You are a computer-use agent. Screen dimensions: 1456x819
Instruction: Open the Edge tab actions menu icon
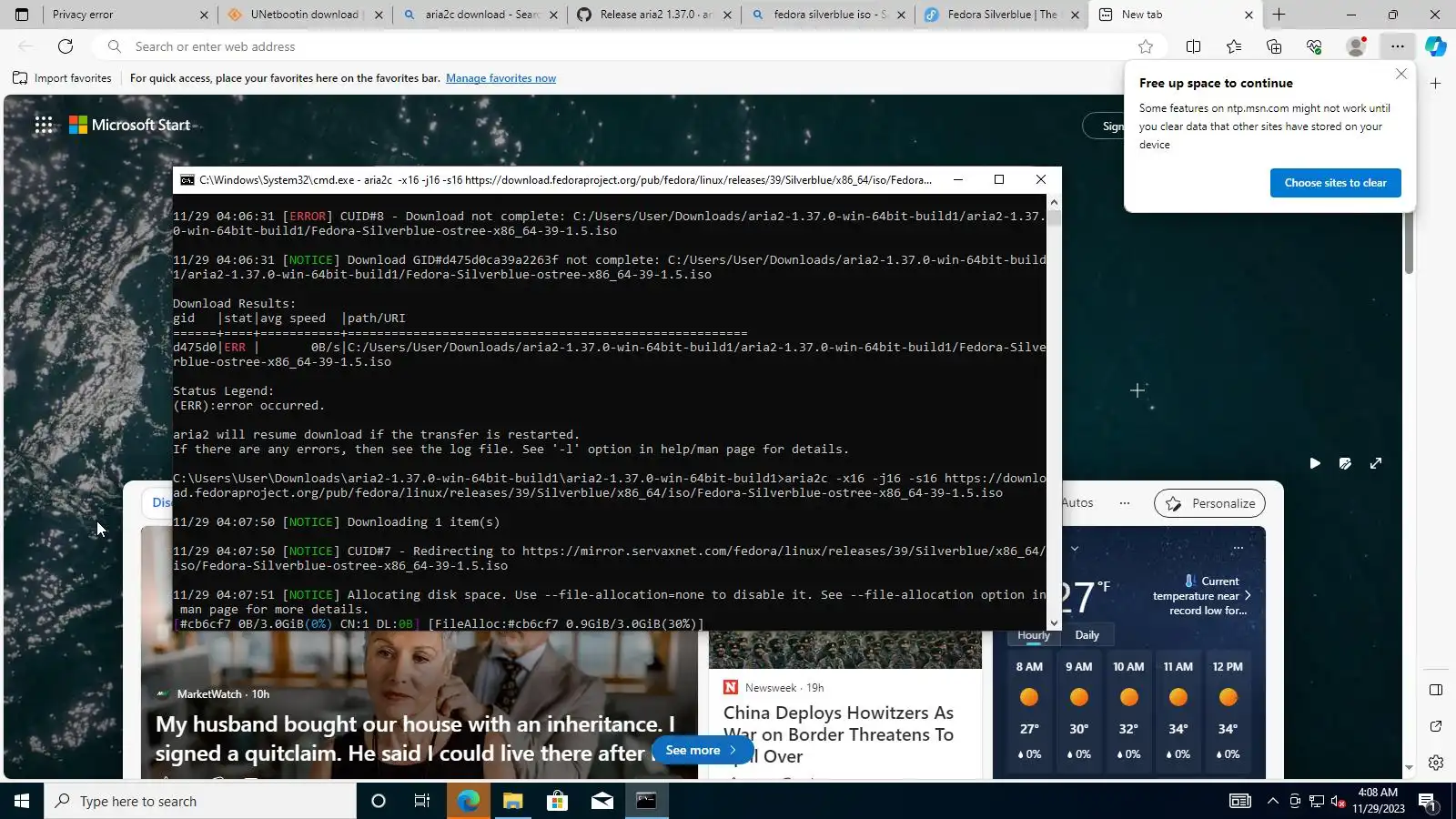click(22, 15)
